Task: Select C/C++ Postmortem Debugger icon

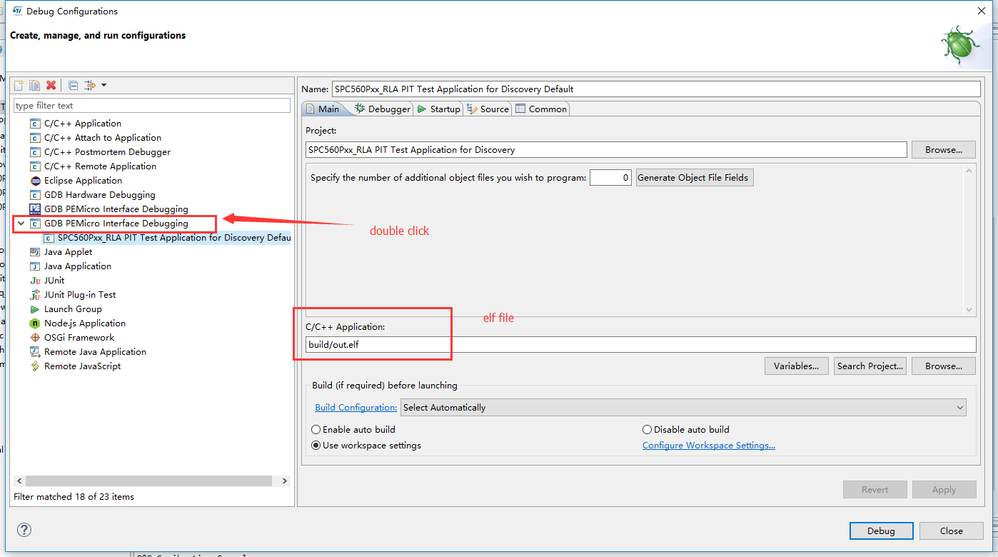Action: tap(35, 152)
